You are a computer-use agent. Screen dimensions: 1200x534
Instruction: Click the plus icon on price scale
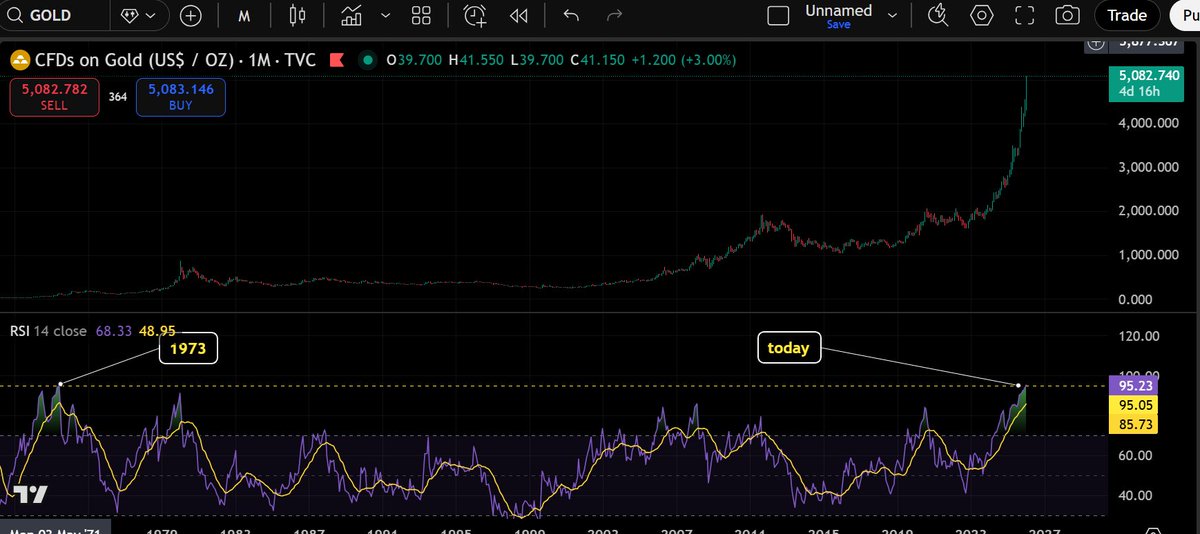pos(1097,44)
